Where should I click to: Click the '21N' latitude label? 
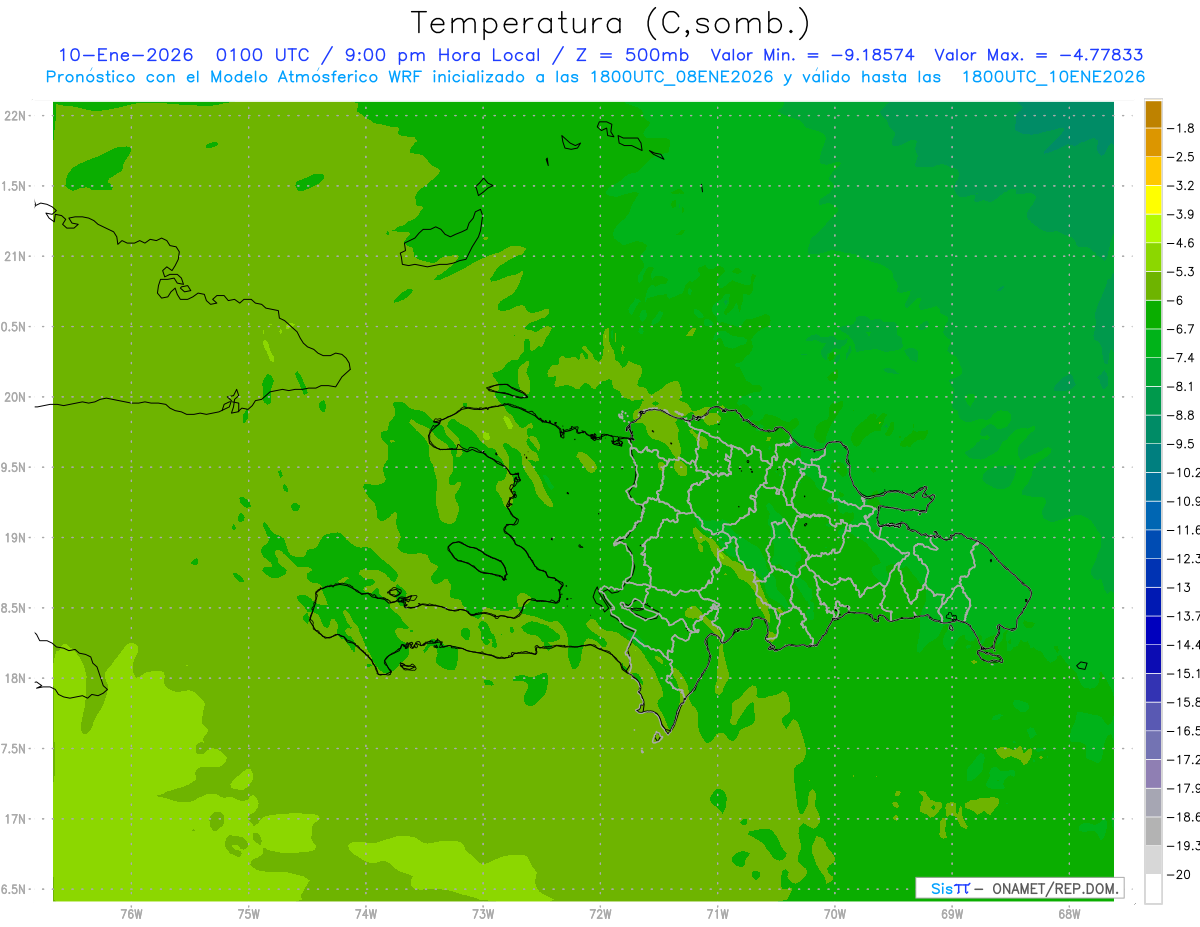tap(16, 257)
